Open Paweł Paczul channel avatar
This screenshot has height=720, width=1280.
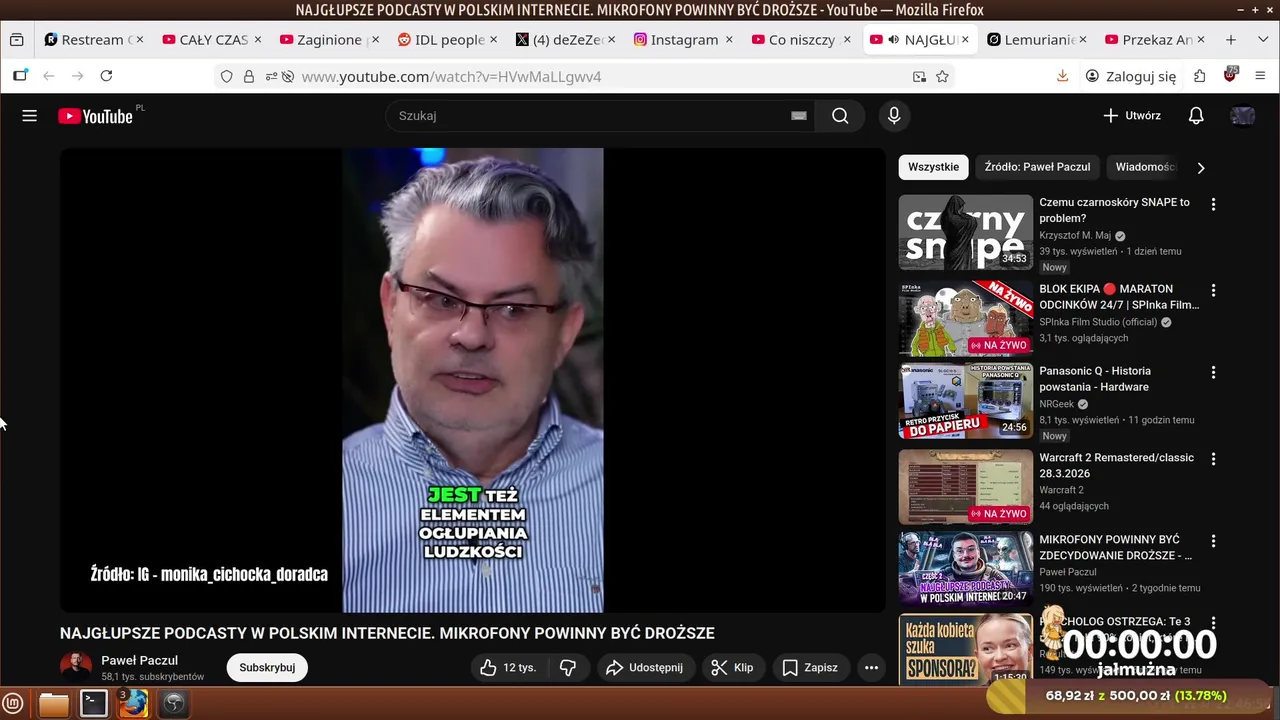[76, 667]
